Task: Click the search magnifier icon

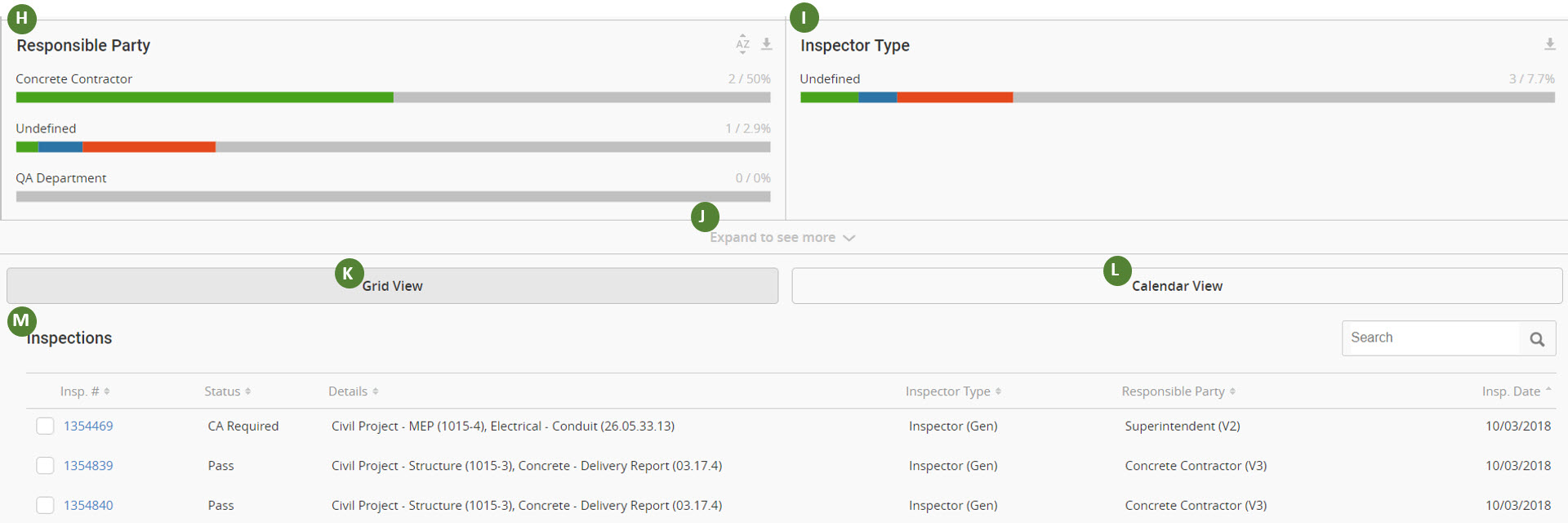Action: click(1537, 338)
